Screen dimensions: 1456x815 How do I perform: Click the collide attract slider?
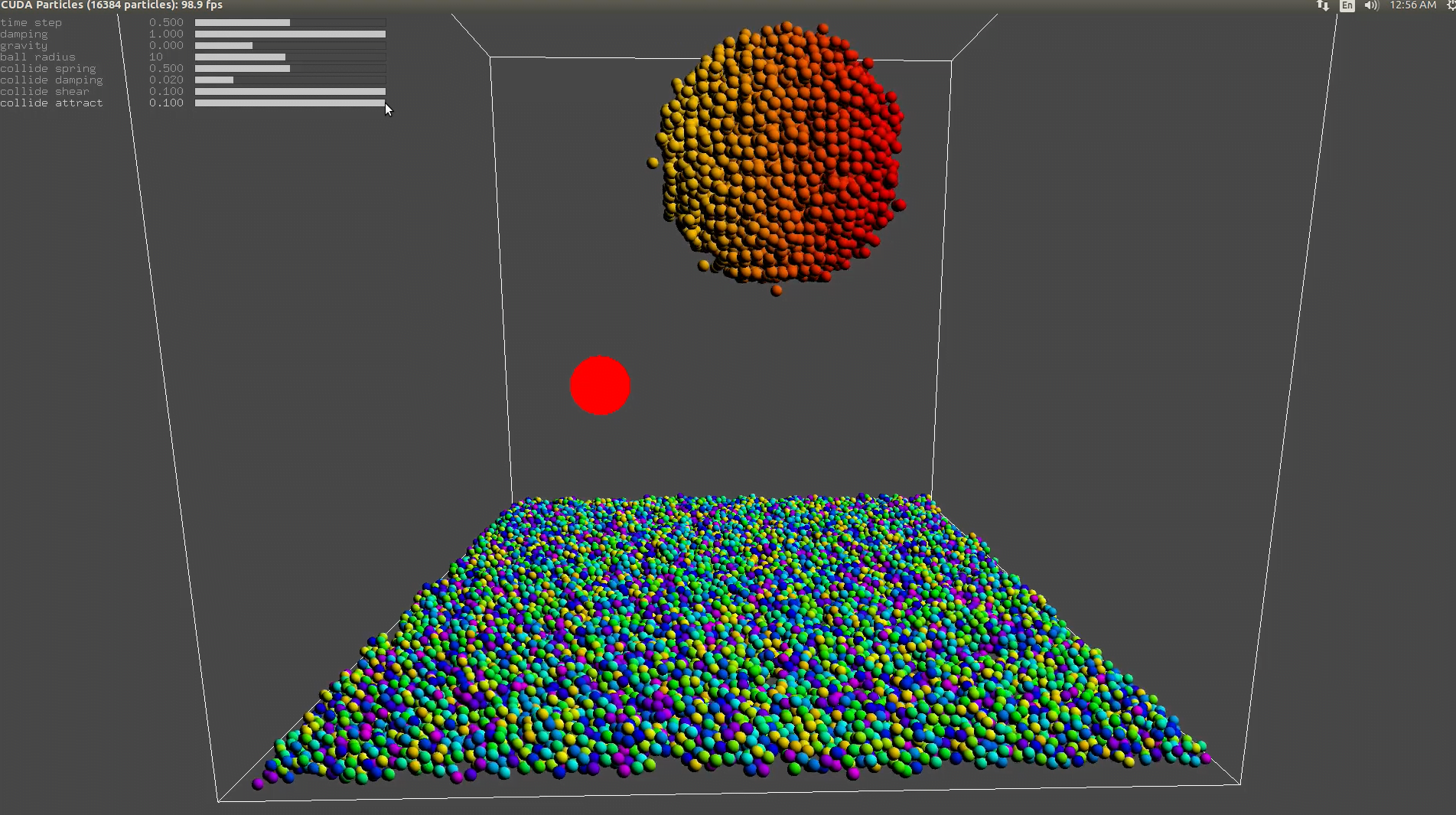290,103
